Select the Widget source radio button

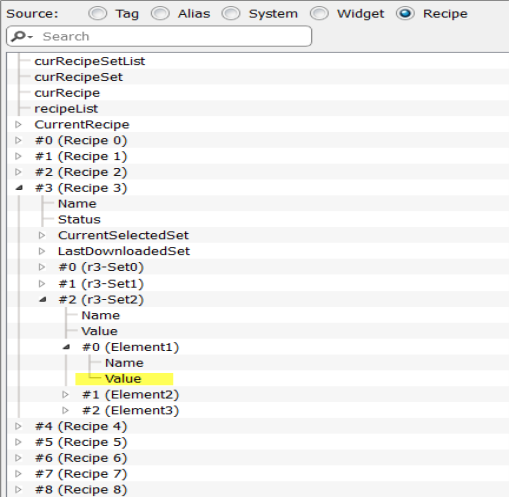click(319, 14)
